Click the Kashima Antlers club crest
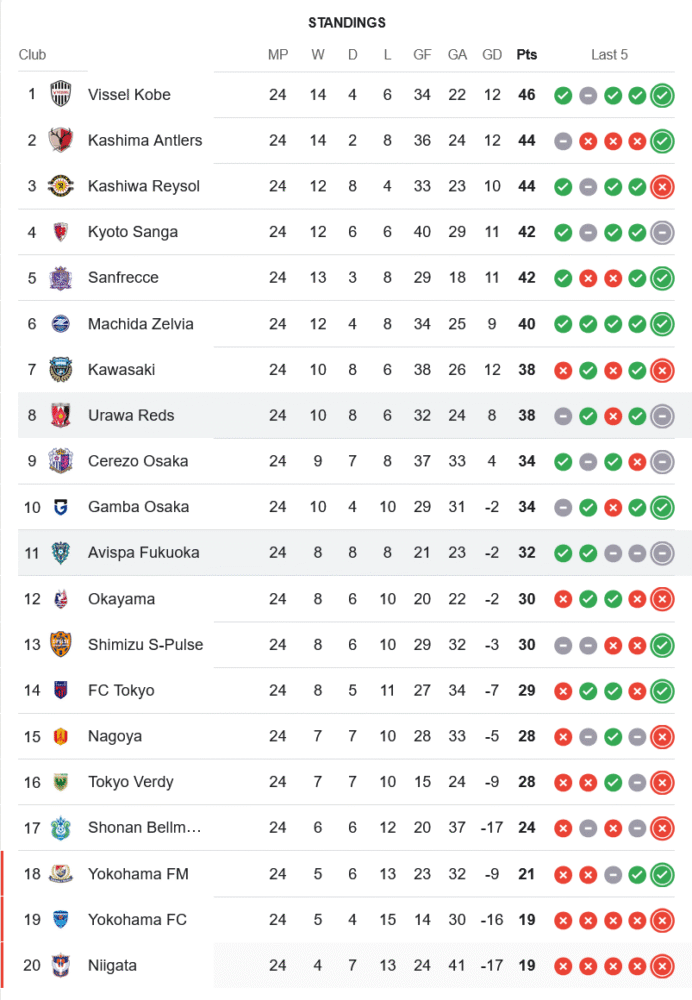The width and height of the screenshot is (692, 1000). click(x=61, y=141)
